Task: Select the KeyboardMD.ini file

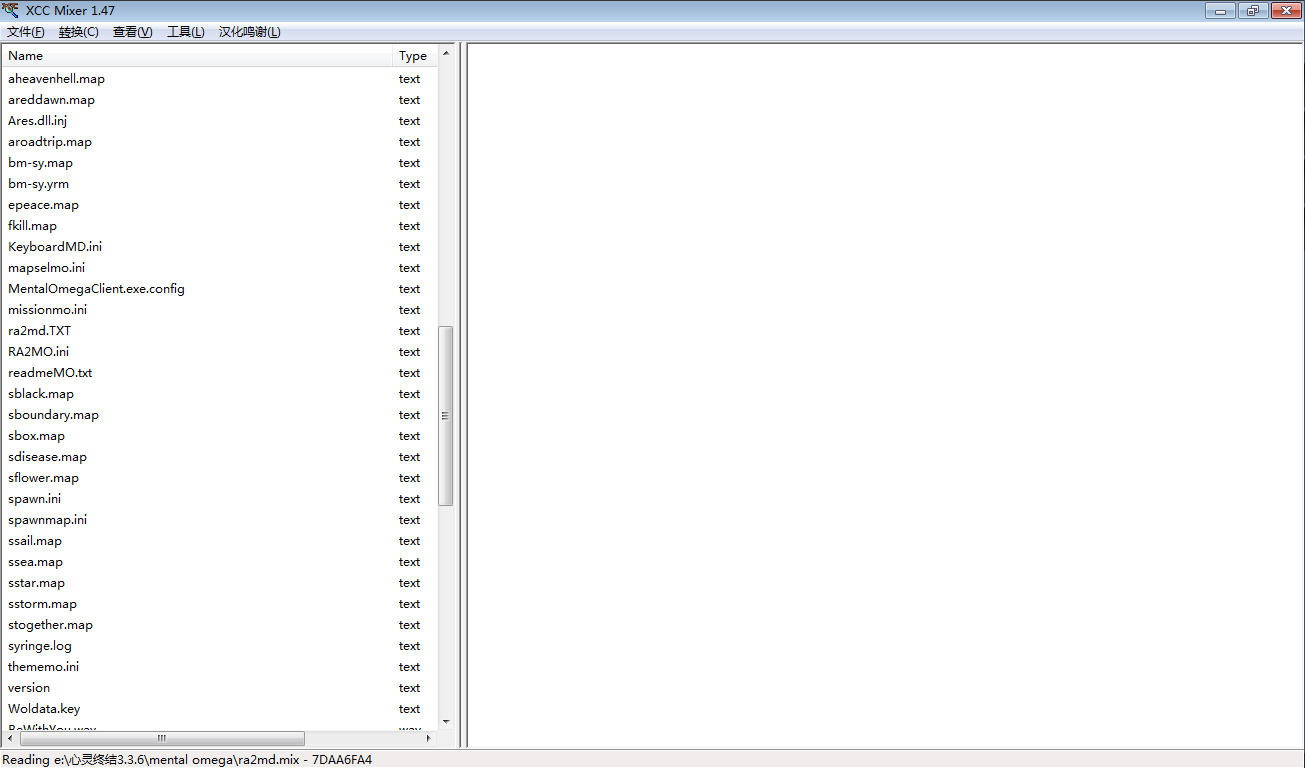Action: (x=55, y=247)
